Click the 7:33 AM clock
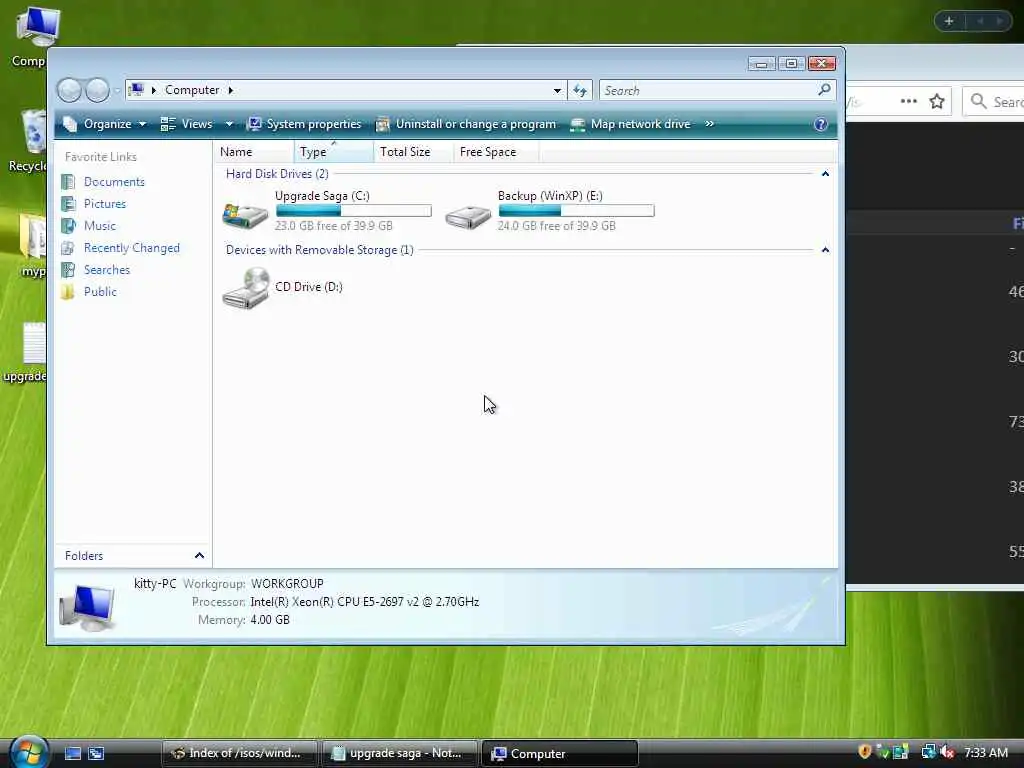 (985, 752)
